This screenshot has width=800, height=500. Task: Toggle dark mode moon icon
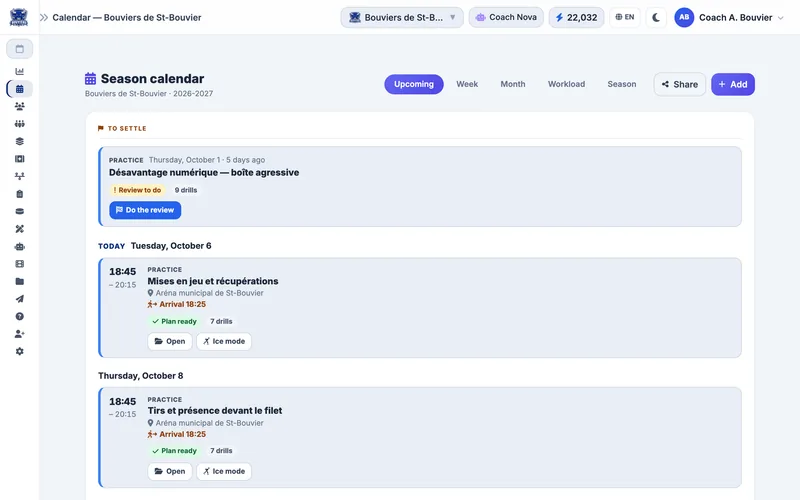(x=656, y=17)
